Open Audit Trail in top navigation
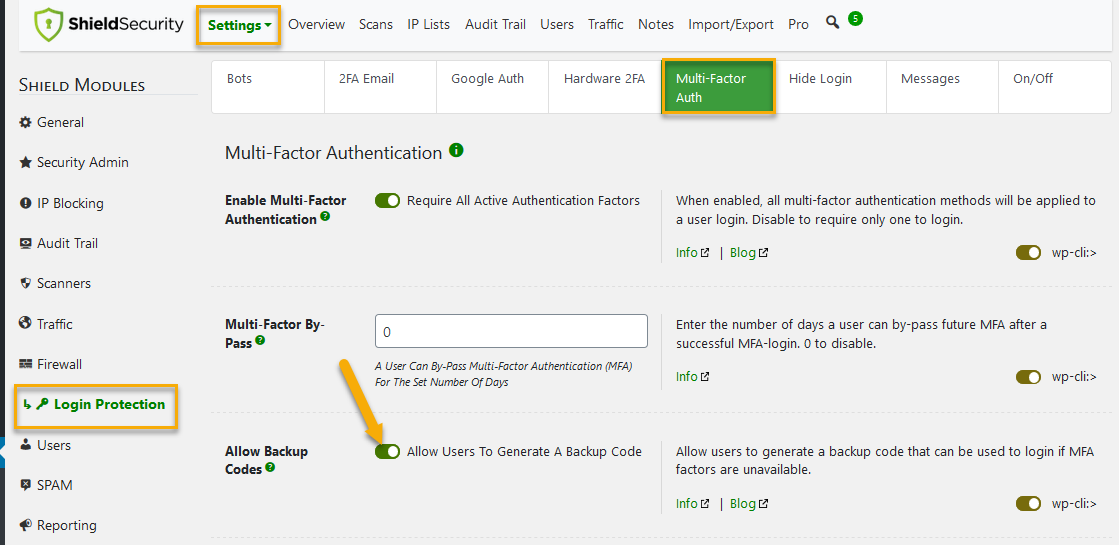Screen dimensions: 1119x545 495,24
